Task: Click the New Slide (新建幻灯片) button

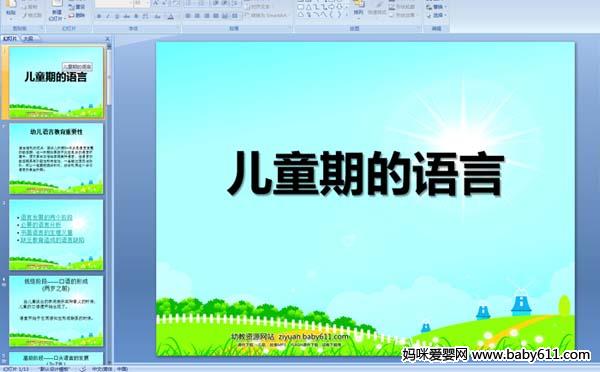Action: 57,10
